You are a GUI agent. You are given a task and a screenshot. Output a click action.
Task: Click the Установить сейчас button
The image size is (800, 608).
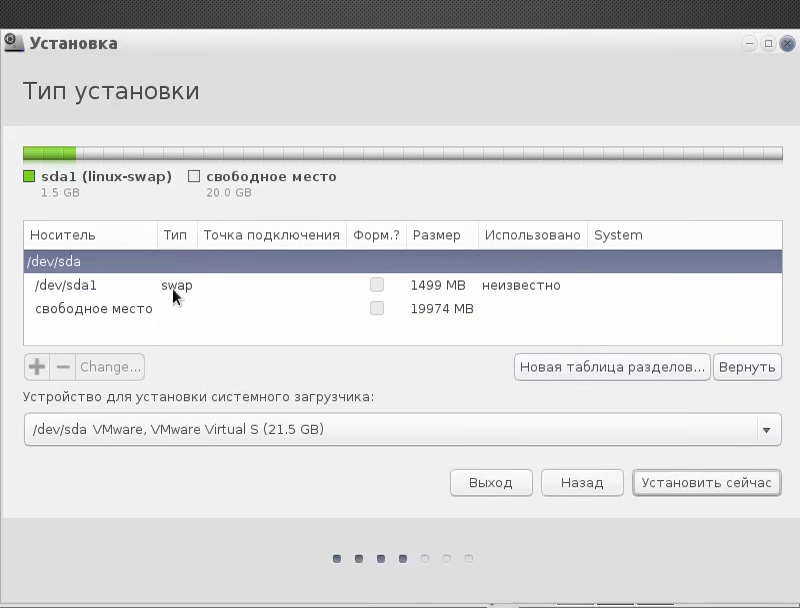pos(707,483)
